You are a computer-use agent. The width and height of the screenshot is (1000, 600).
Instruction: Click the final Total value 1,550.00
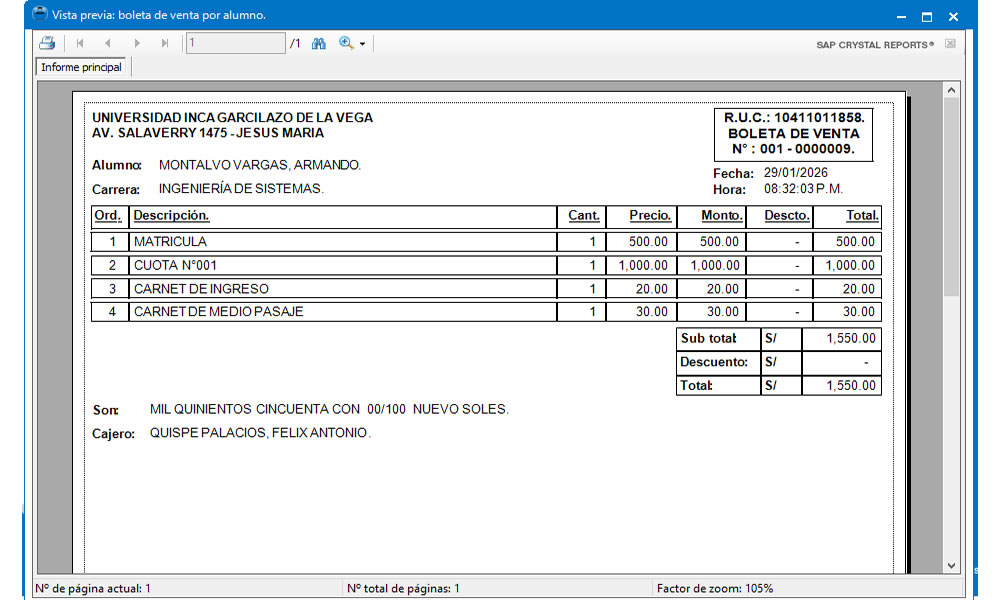(x=851, y=386)
